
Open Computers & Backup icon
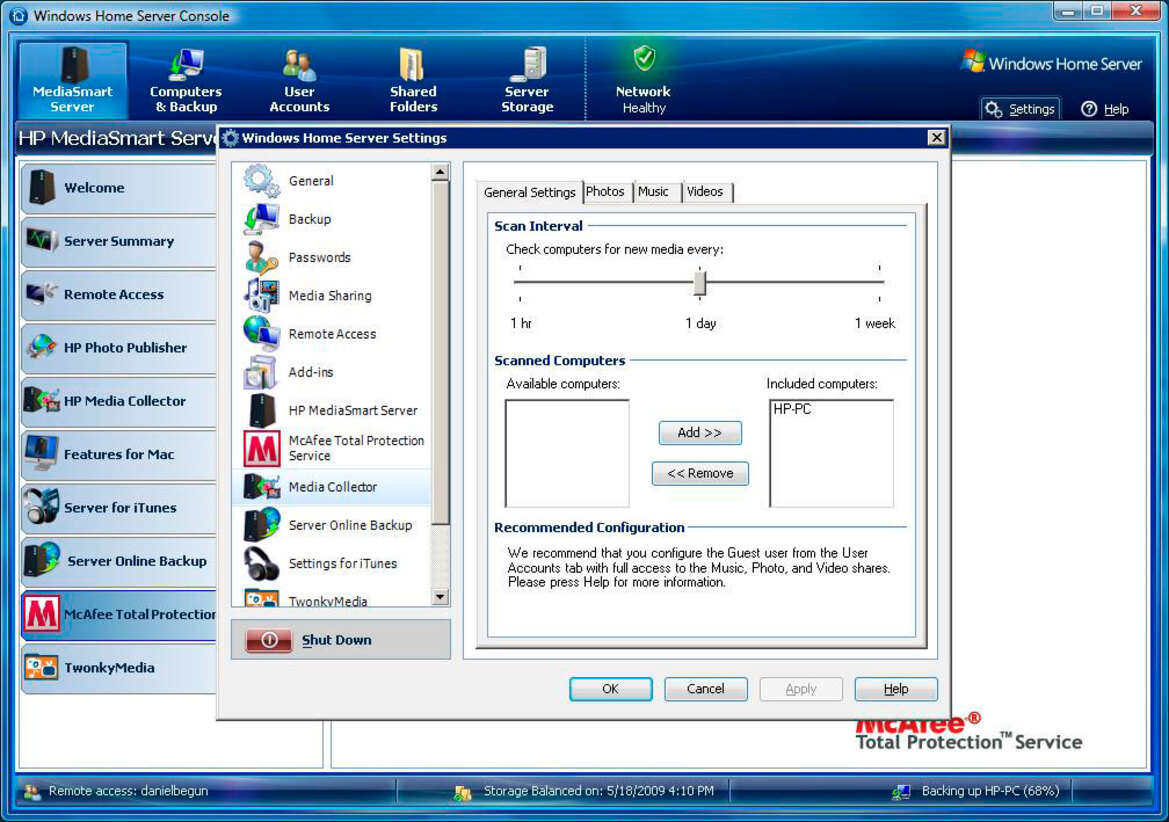(x=185, y=64)
